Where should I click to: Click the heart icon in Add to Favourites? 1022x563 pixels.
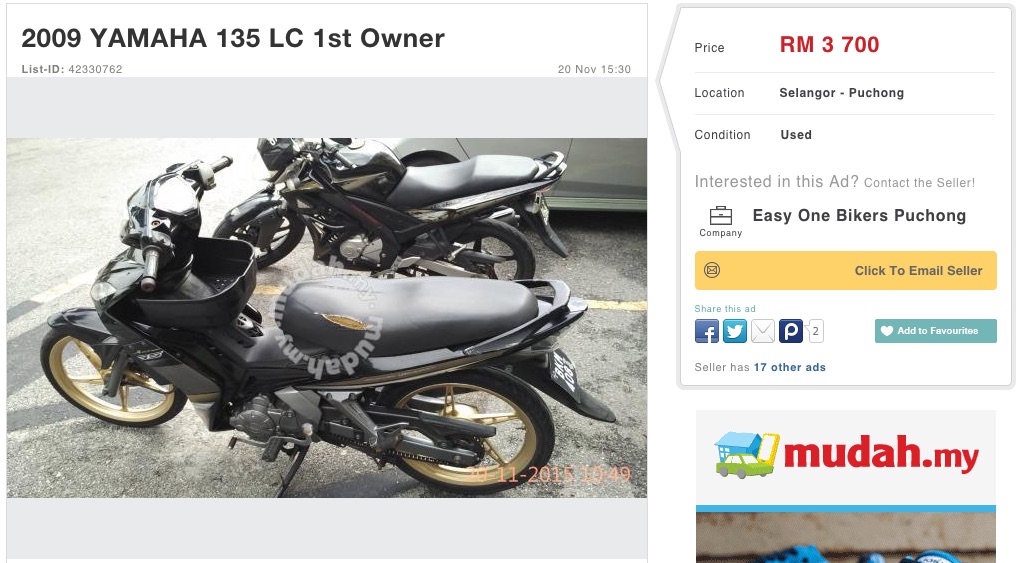pos(887,331)
